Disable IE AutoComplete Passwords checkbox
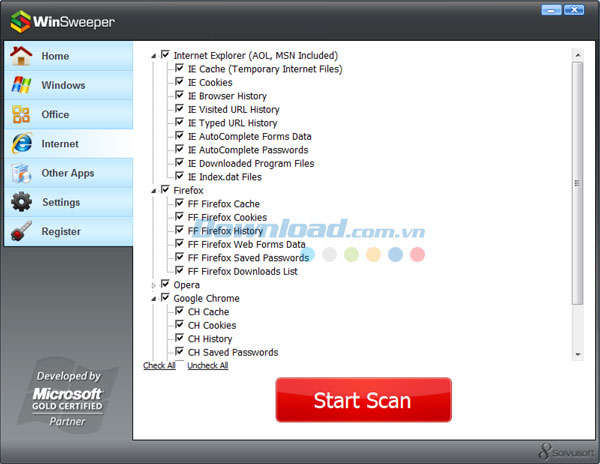600x464 pixels. coord(179,149)
